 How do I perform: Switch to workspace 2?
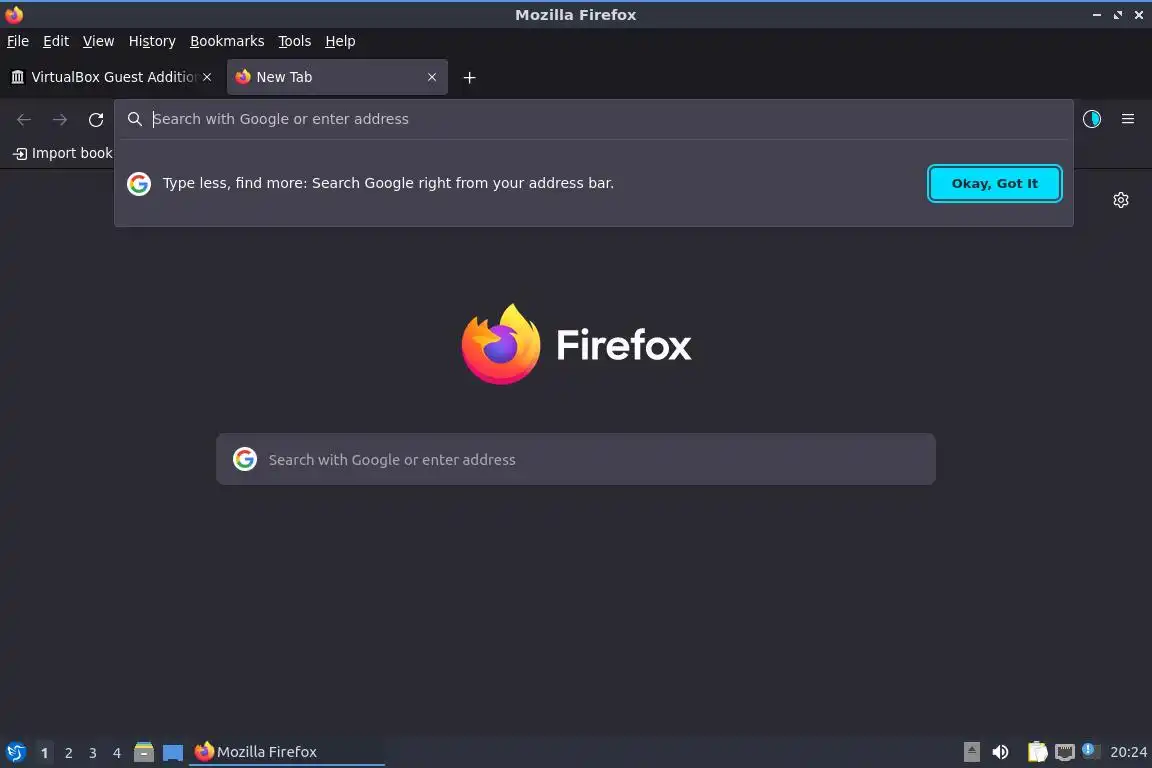click(68, 753)
